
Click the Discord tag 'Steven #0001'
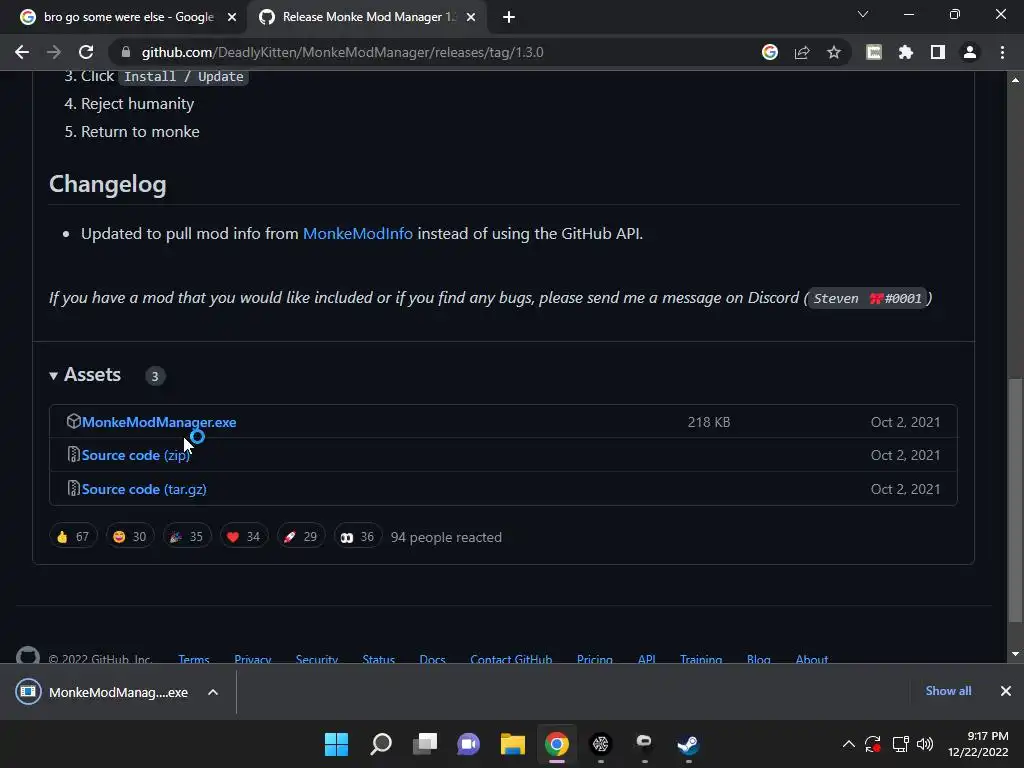tap(867, 298)
